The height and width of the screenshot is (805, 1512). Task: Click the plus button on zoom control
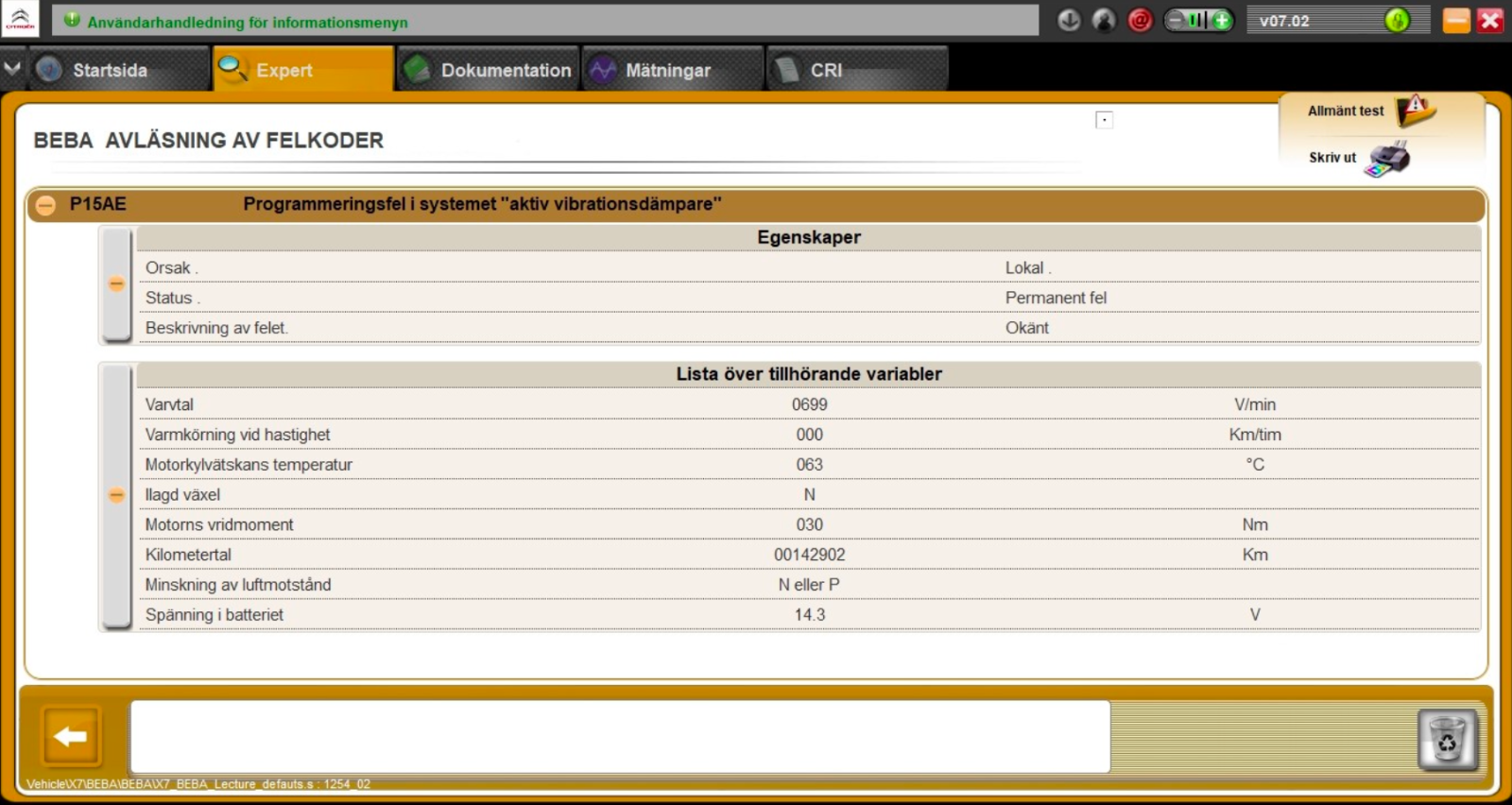[1222, 20]
